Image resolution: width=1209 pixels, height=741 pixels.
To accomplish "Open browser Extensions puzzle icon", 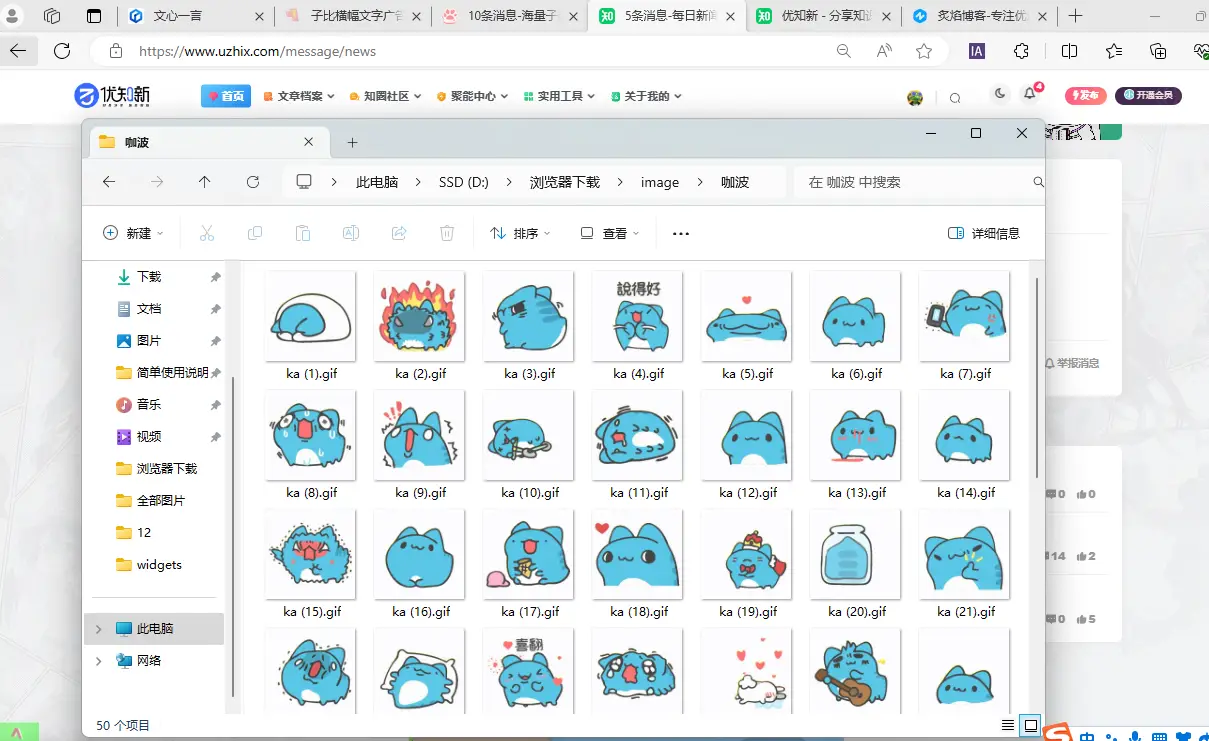I will pyautogui.click(x=1021, y=51).
